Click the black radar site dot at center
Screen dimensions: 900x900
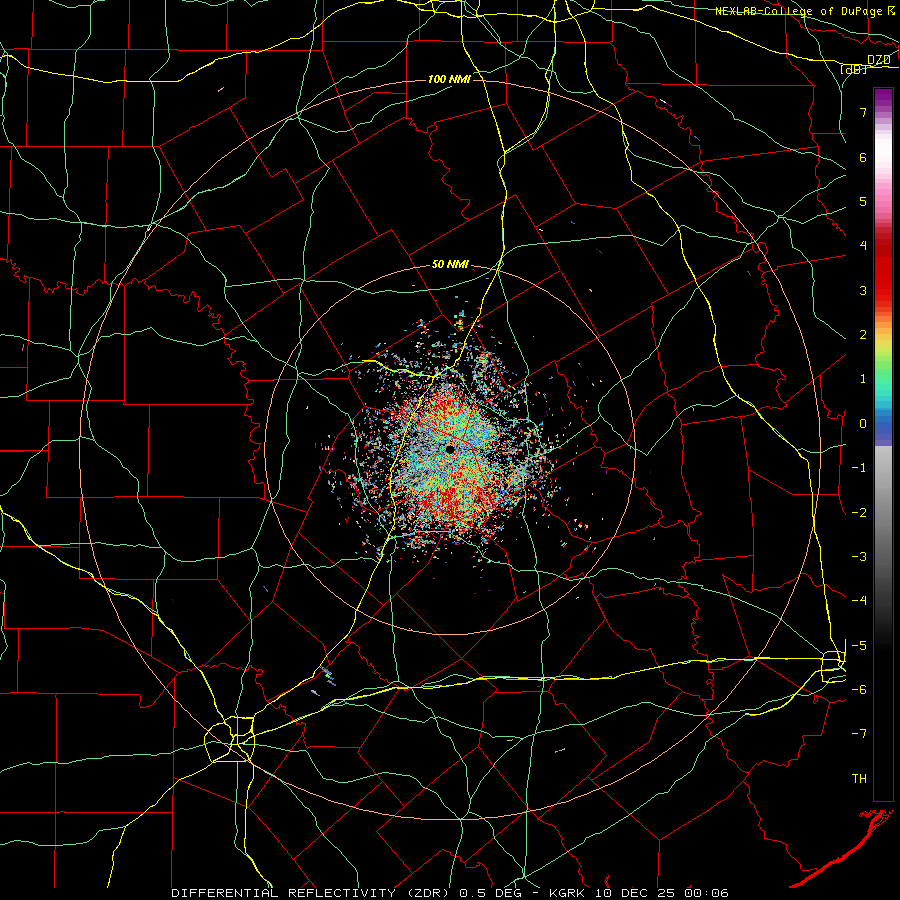[x=450, y=449]
